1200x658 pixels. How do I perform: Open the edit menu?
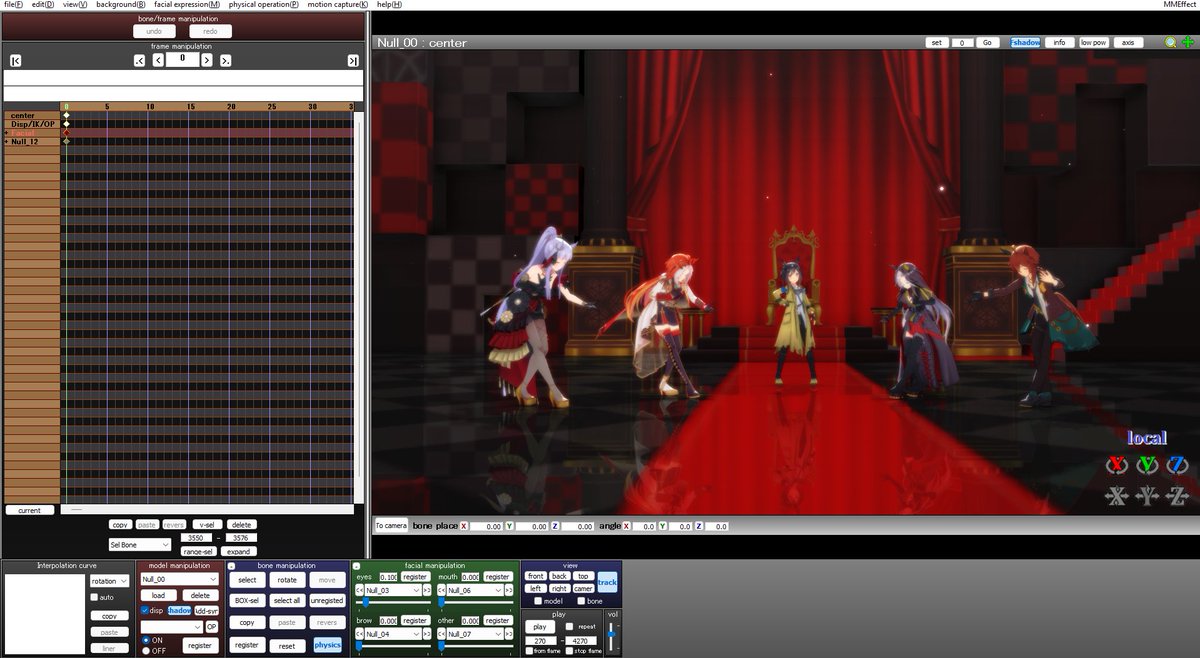[42, 5]
